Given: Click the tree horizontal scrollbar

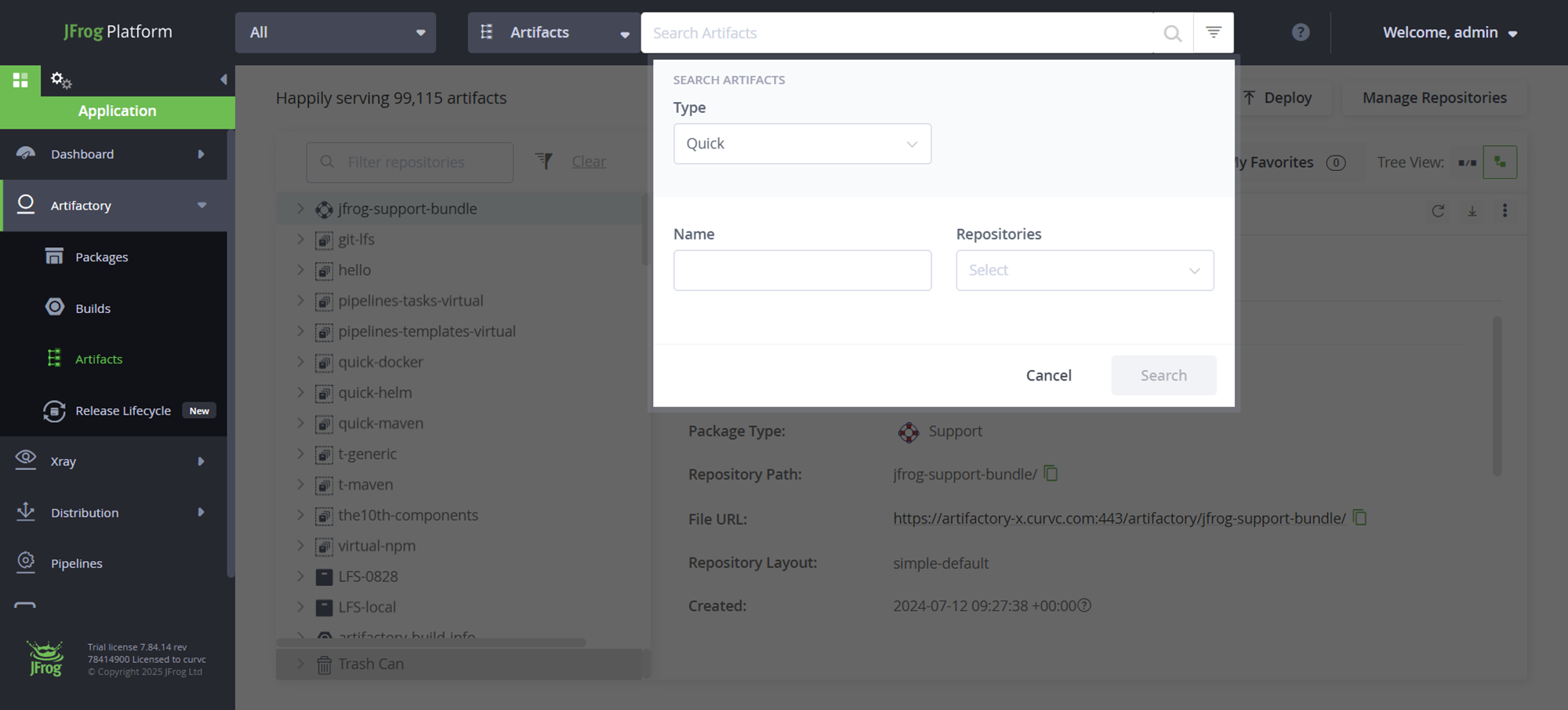Looking at the screenshot, I should (430, 643).
